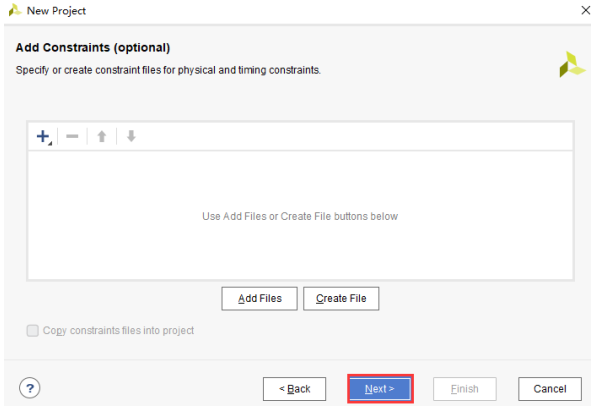Close the New Project dialog window
This screenshot has height=411, width=603.
click(585, 10)
